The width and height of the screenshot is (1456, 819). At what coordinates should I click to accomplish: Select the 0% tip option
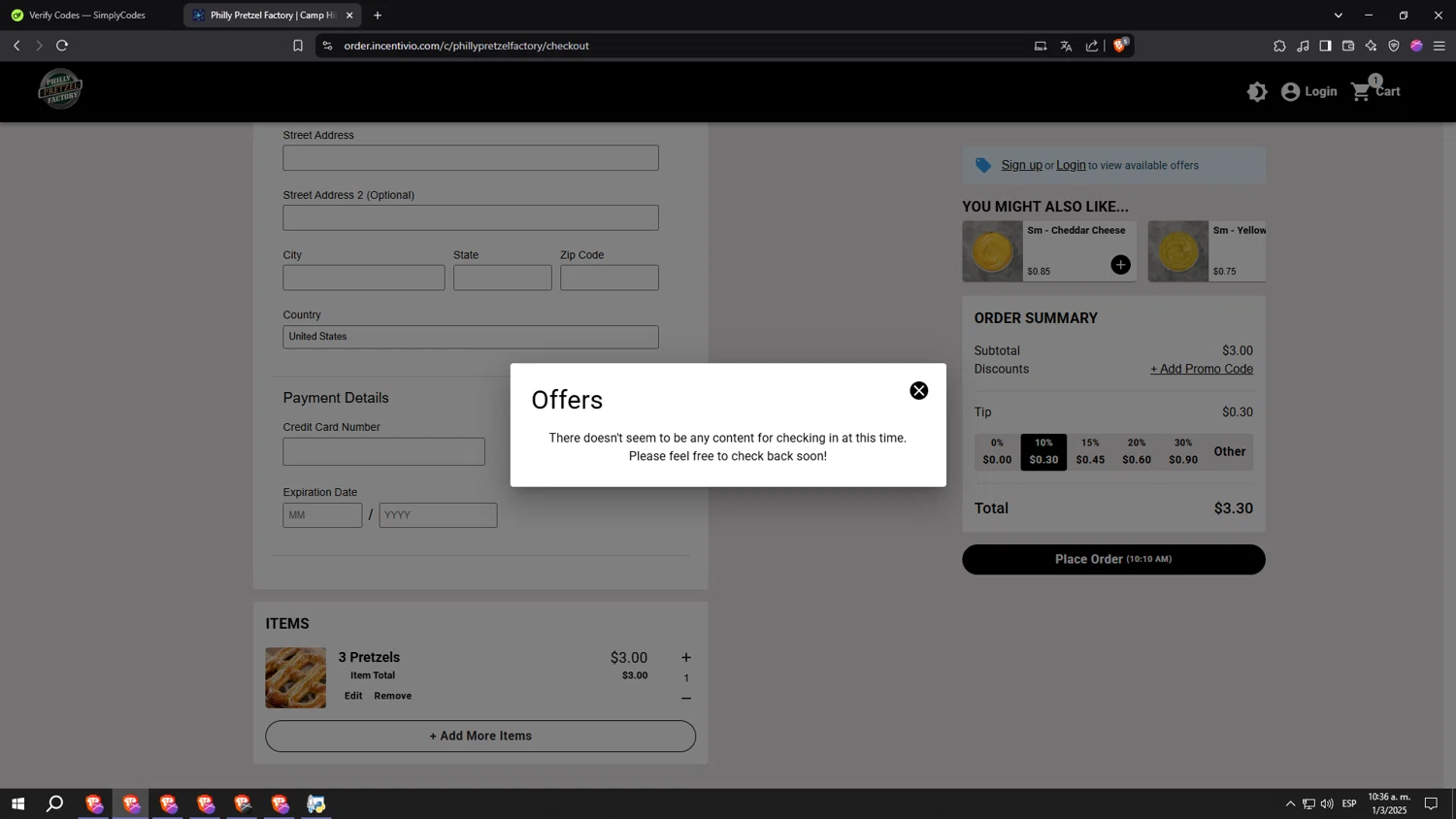coord(997,451)
